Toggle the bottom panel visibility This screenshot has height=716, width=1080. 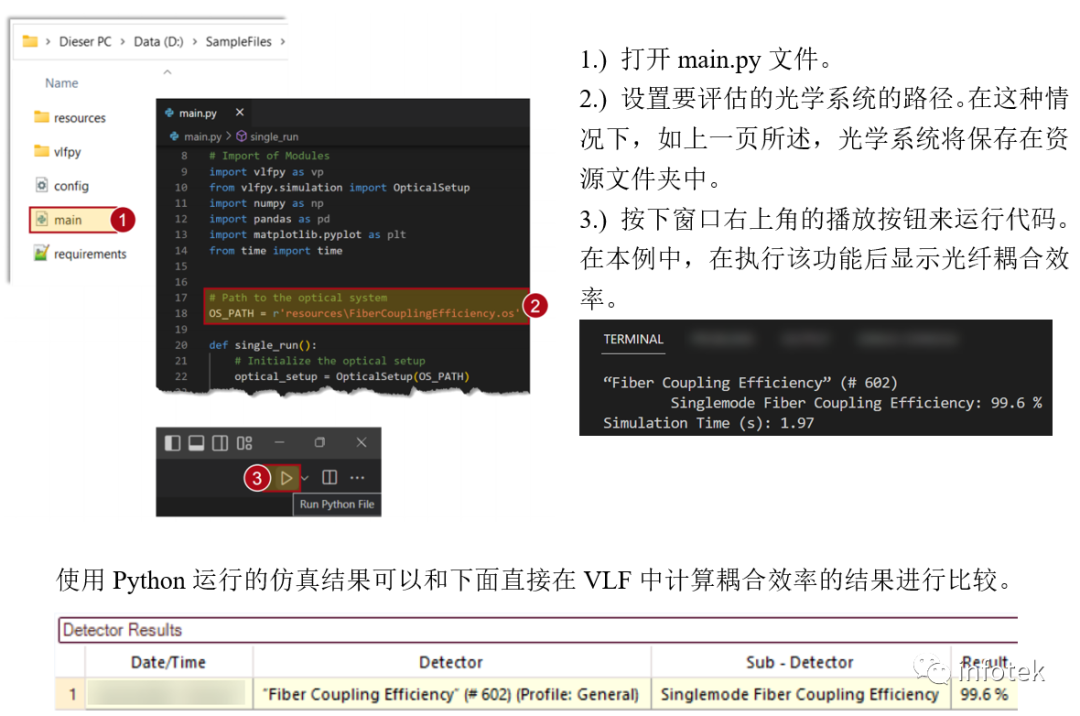(x=195, y=442)
